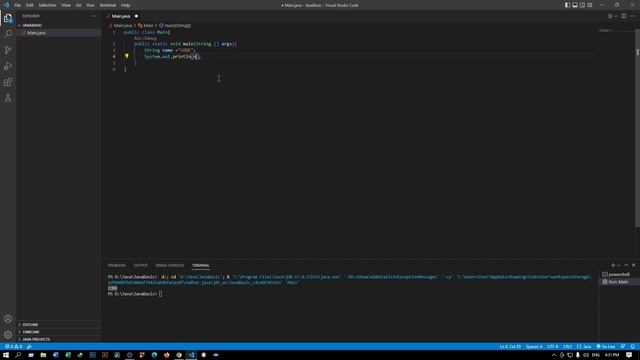The width and height of the screenshot is (640, 360).
Task: Click the Go Live status bar button
Action: 606,347
